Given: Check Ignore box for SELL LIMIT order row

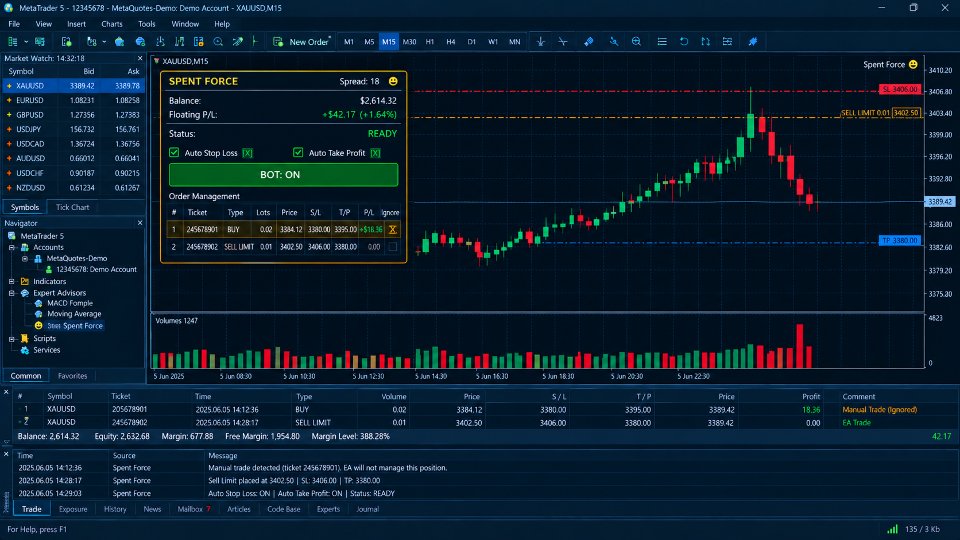Looking at the screenshot, I should pos(392,247).
